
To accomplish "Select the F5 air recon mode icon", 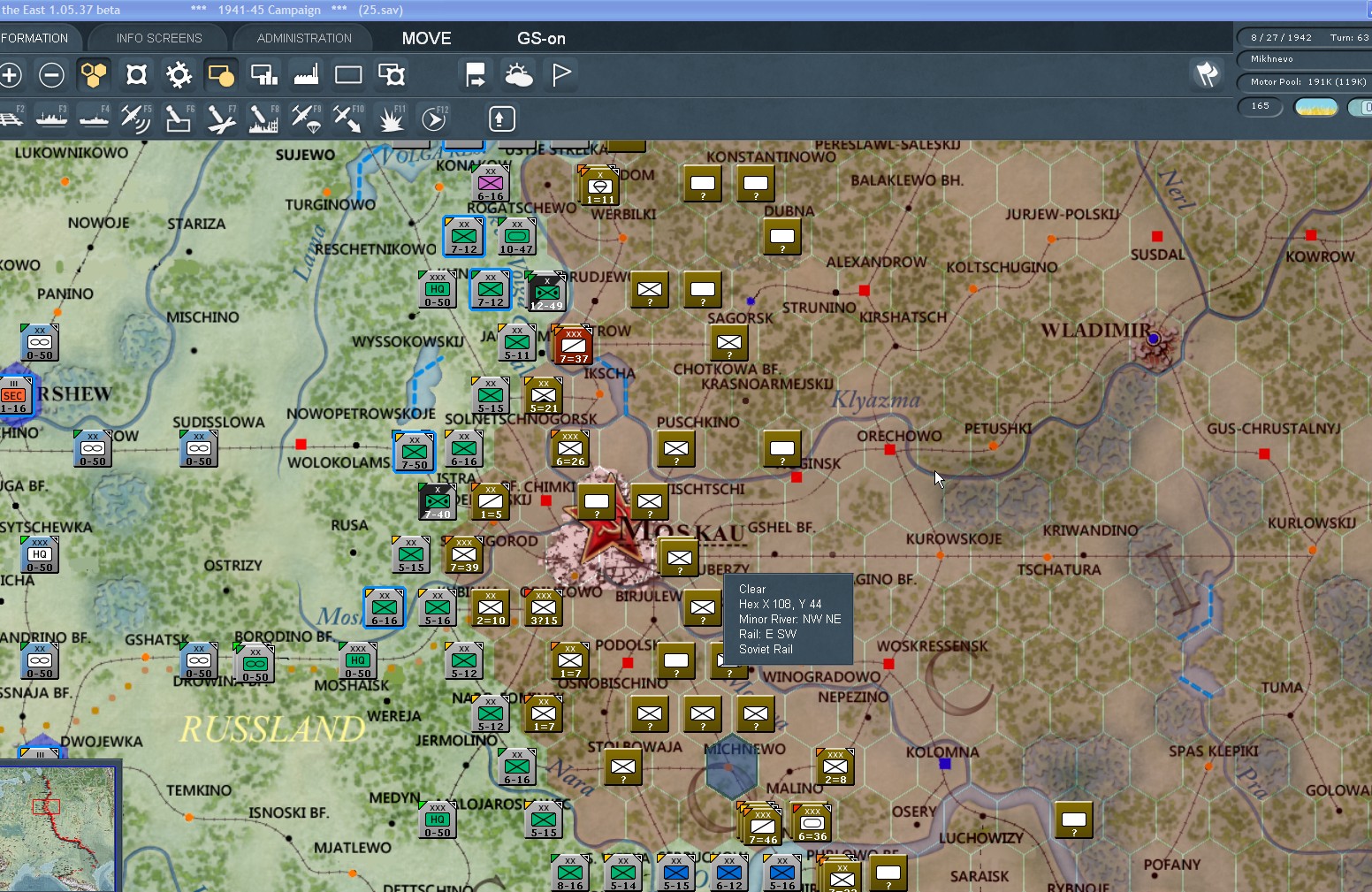I will pos(135,118).
